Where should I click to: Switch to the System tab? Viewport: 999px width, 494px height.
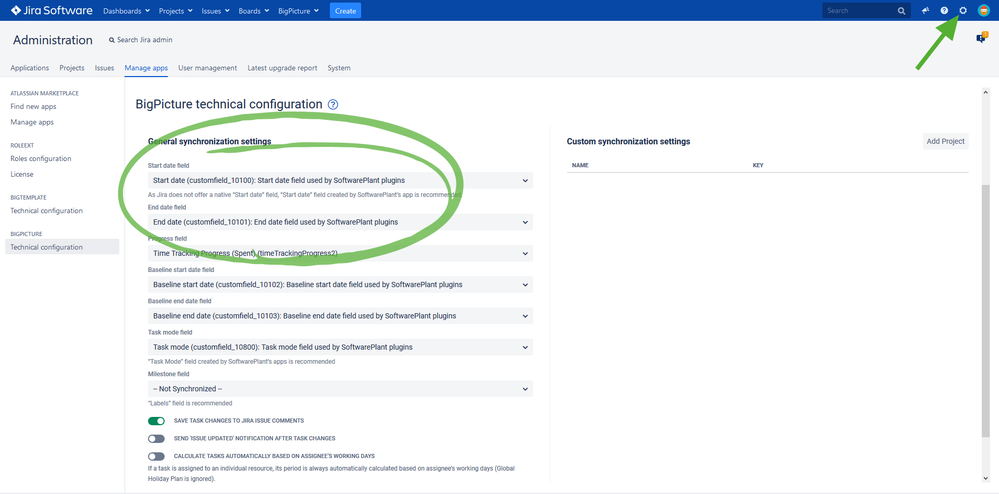pyautogui.click(x=339, y=68)
